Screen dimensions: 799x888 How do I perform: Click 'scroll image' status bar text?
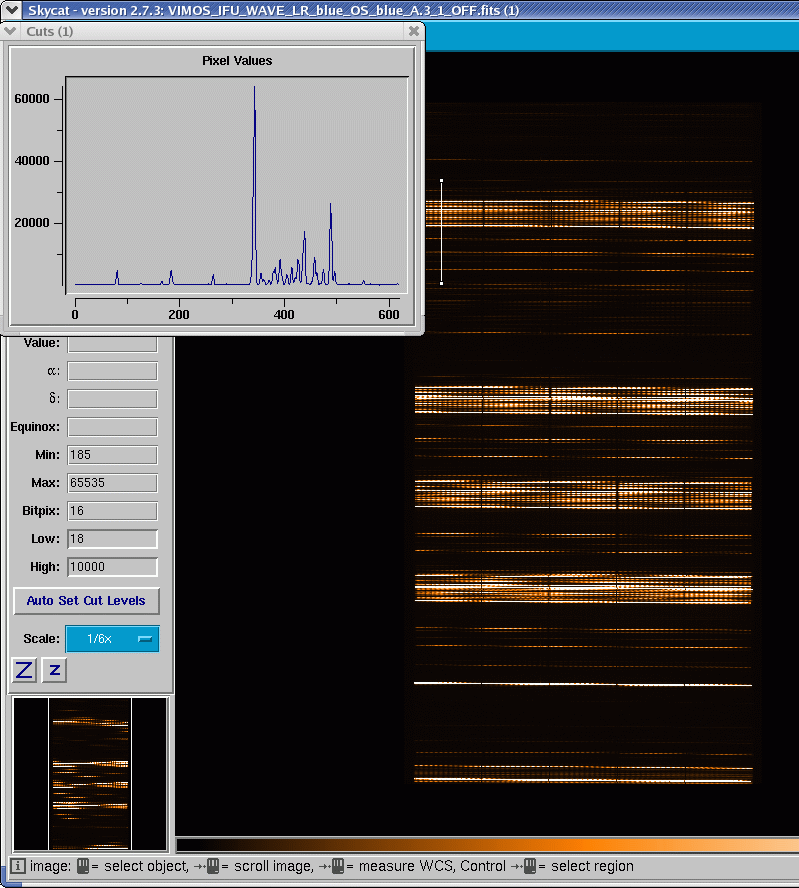(273, 866)
